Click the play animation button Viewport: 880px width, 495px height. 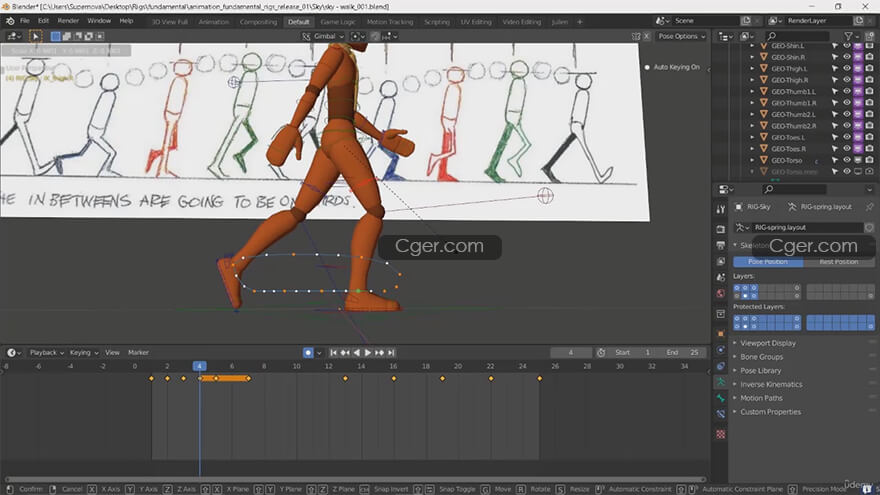[x=368, y=352]
